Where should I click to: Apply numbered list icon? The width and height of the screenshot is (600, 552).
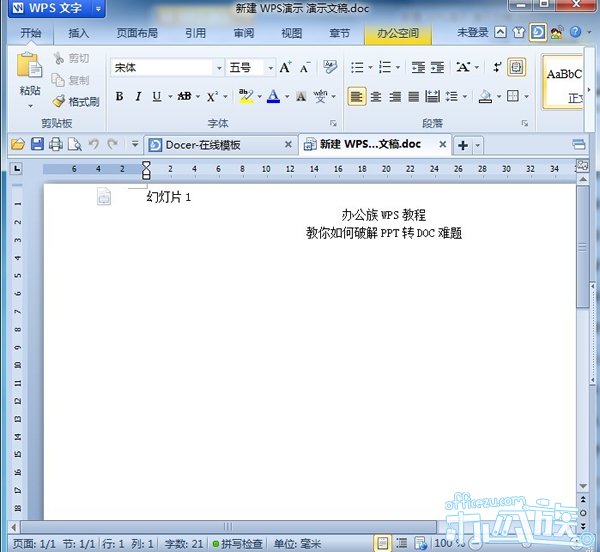(385, 68)
